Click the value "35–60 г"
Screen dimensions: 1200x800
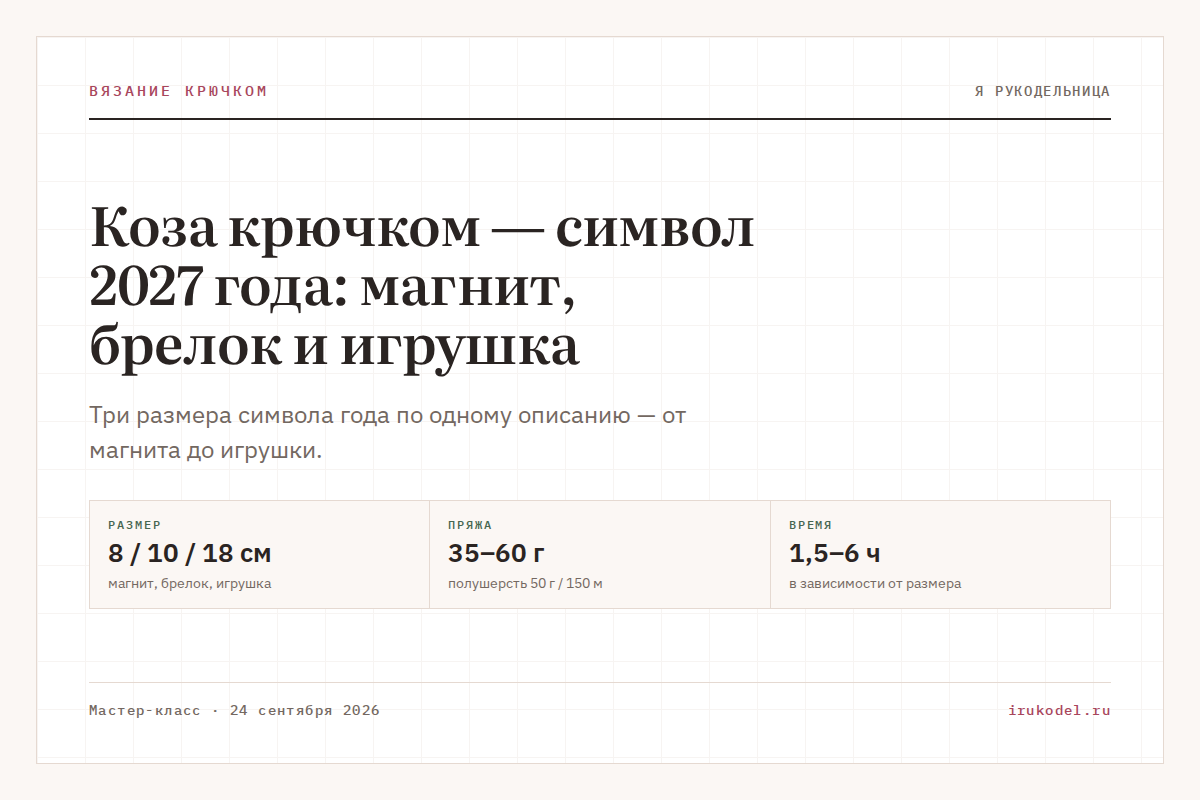point(496,553)
